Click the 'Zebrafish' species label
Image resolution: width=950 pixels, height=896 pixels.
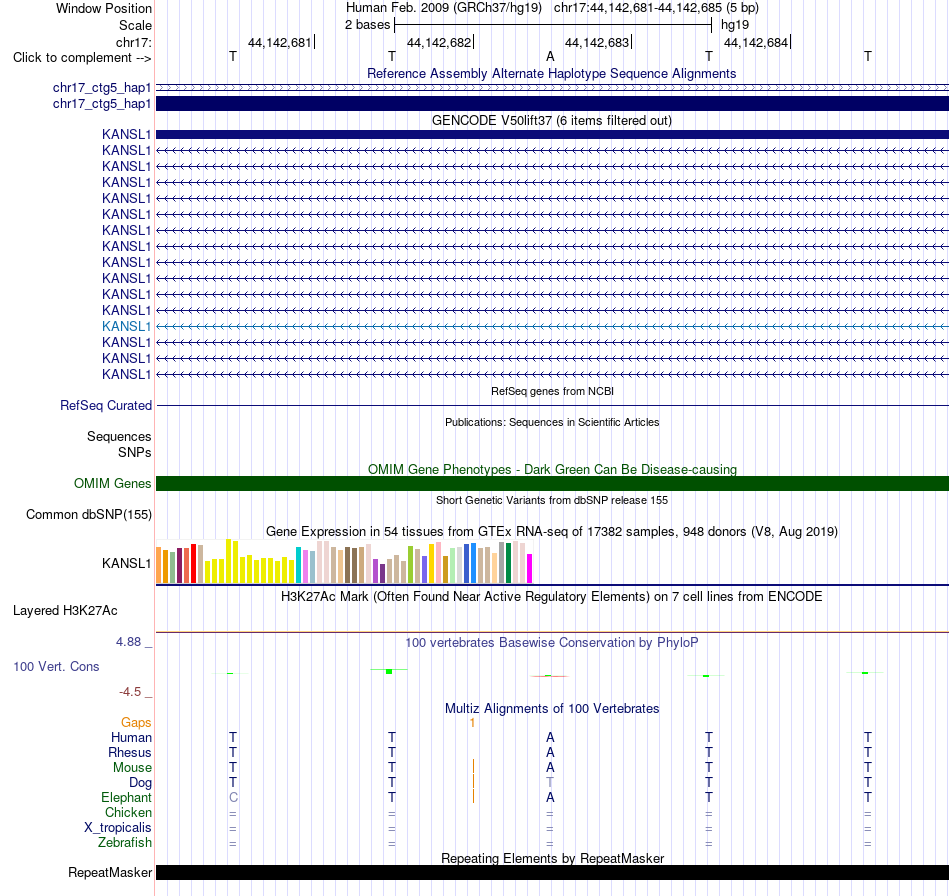click(125, 843)
